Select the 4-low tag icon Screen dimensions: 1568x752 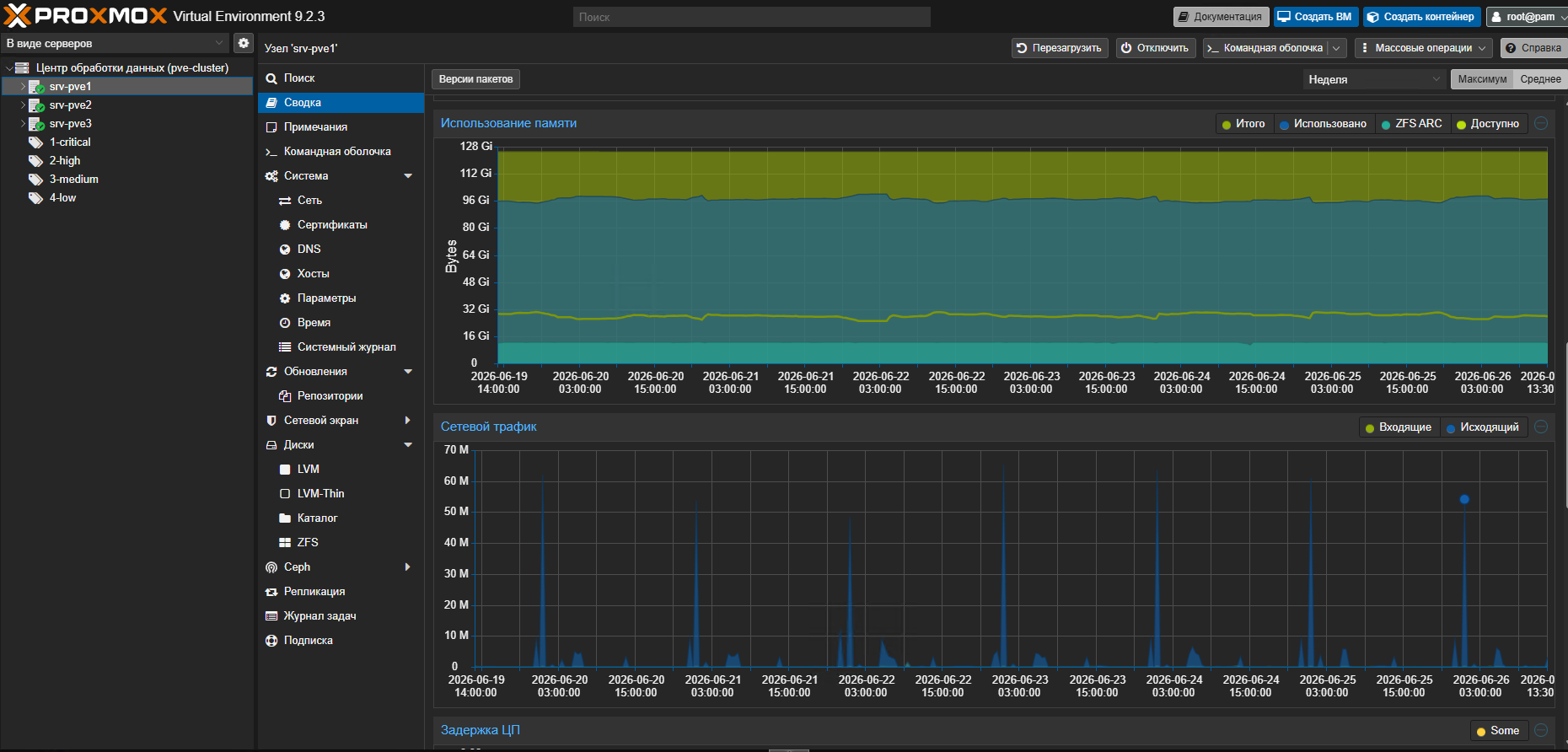point(35,198)
